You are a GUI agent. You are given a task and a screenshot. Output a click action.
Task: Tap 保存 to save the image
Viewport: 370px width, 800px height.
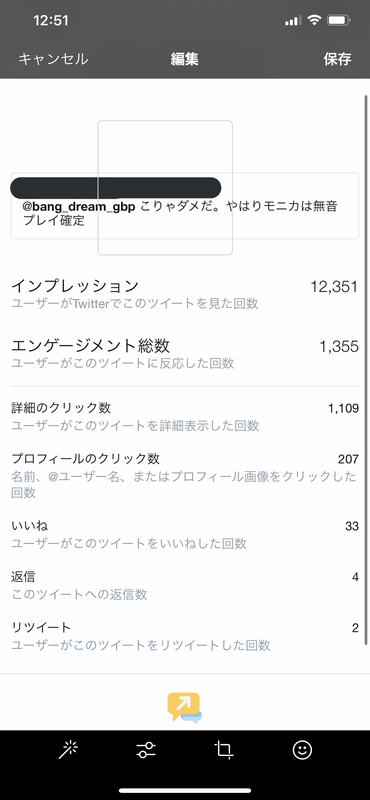(337, 59)
